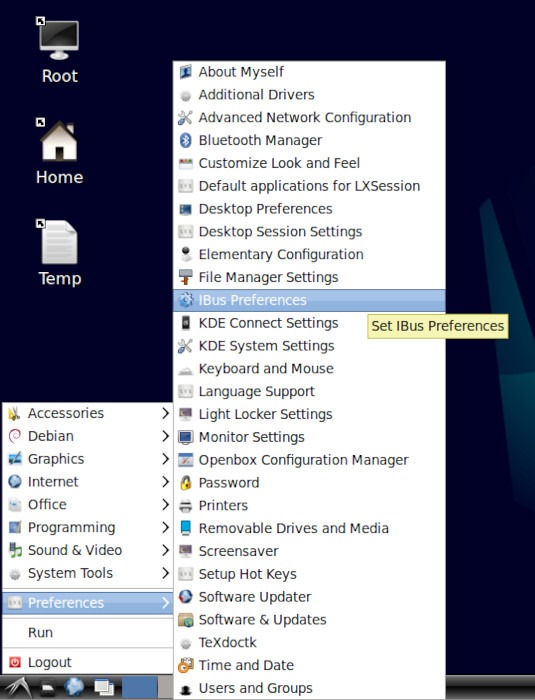Open the Graphics menu category
This screenshot has height=700, width=535.
click(88, 459)
